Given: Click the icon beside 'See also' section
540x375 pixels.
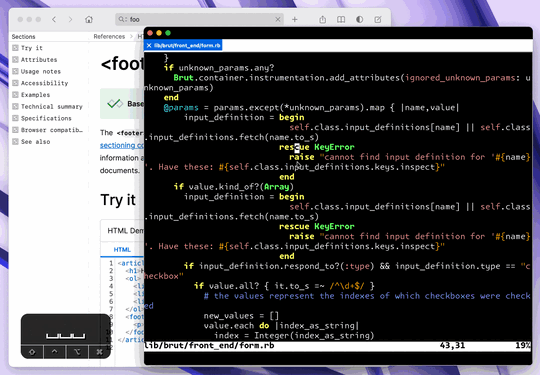Looking at the screenshot, I should [15, 142].
